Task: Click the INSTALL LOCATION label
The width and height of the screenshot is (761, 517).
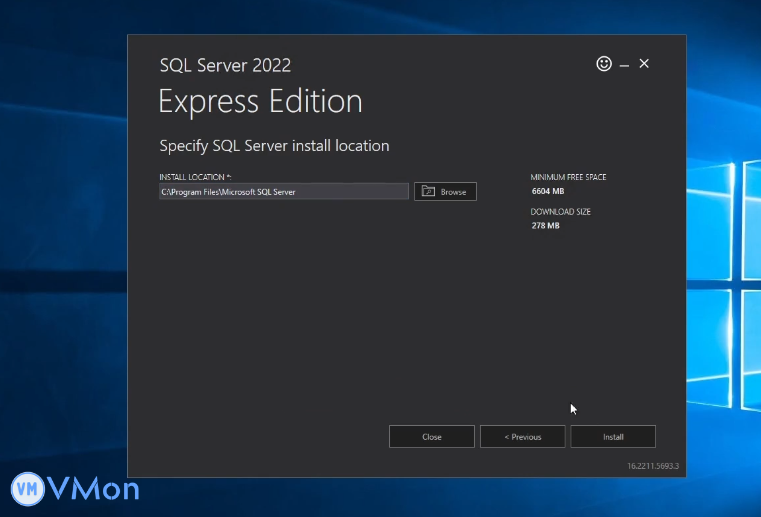Action: 195,177
